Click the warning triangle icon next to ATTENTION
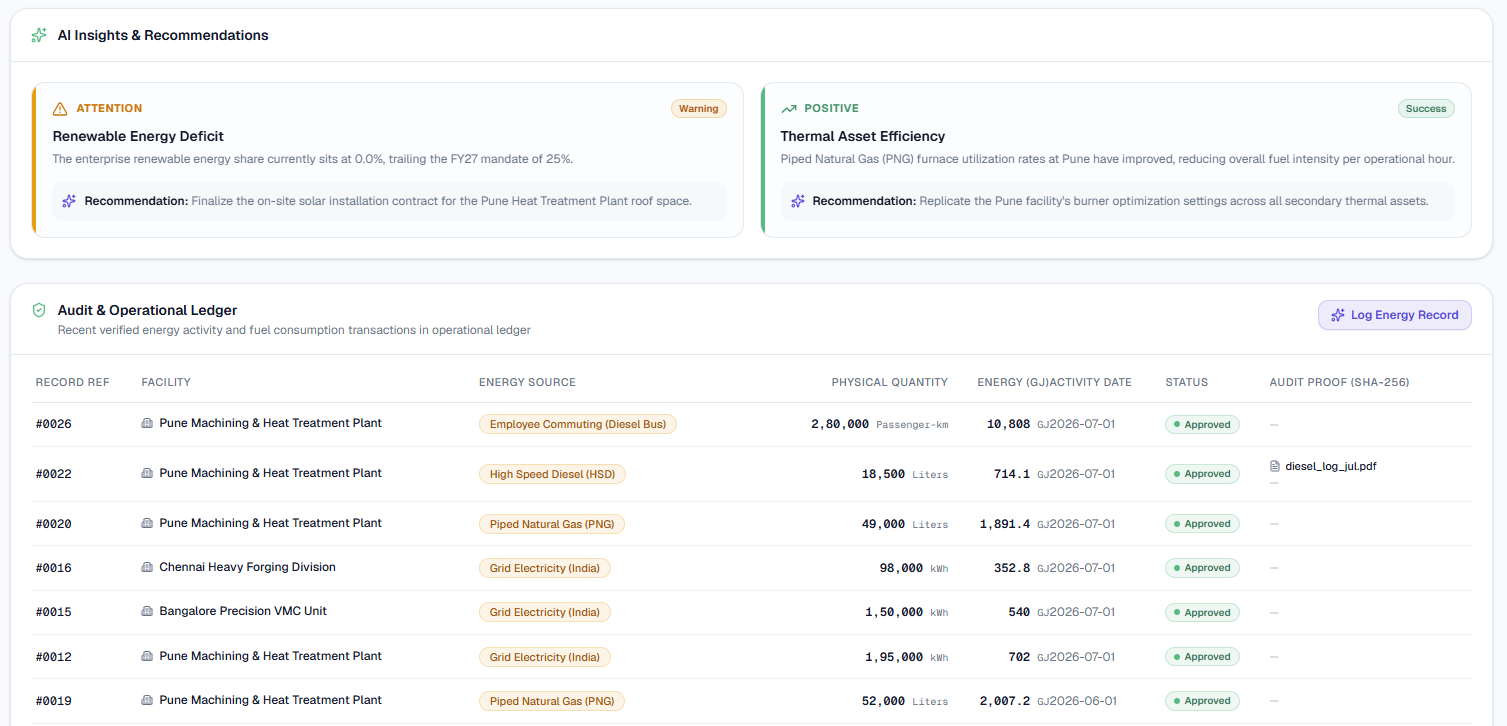The width and height of the screenshot is (1507, 726). (60, 108)
